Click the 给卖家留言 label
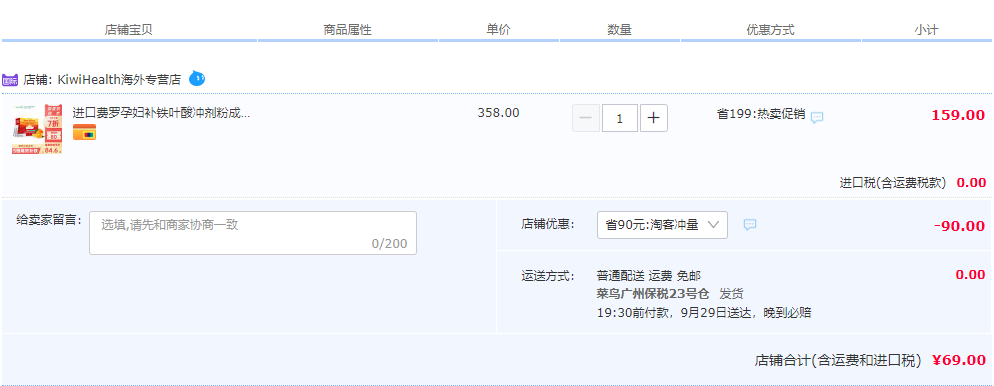Image resolution: width=994 pixels, height=386 pixels. pos(49,221)
